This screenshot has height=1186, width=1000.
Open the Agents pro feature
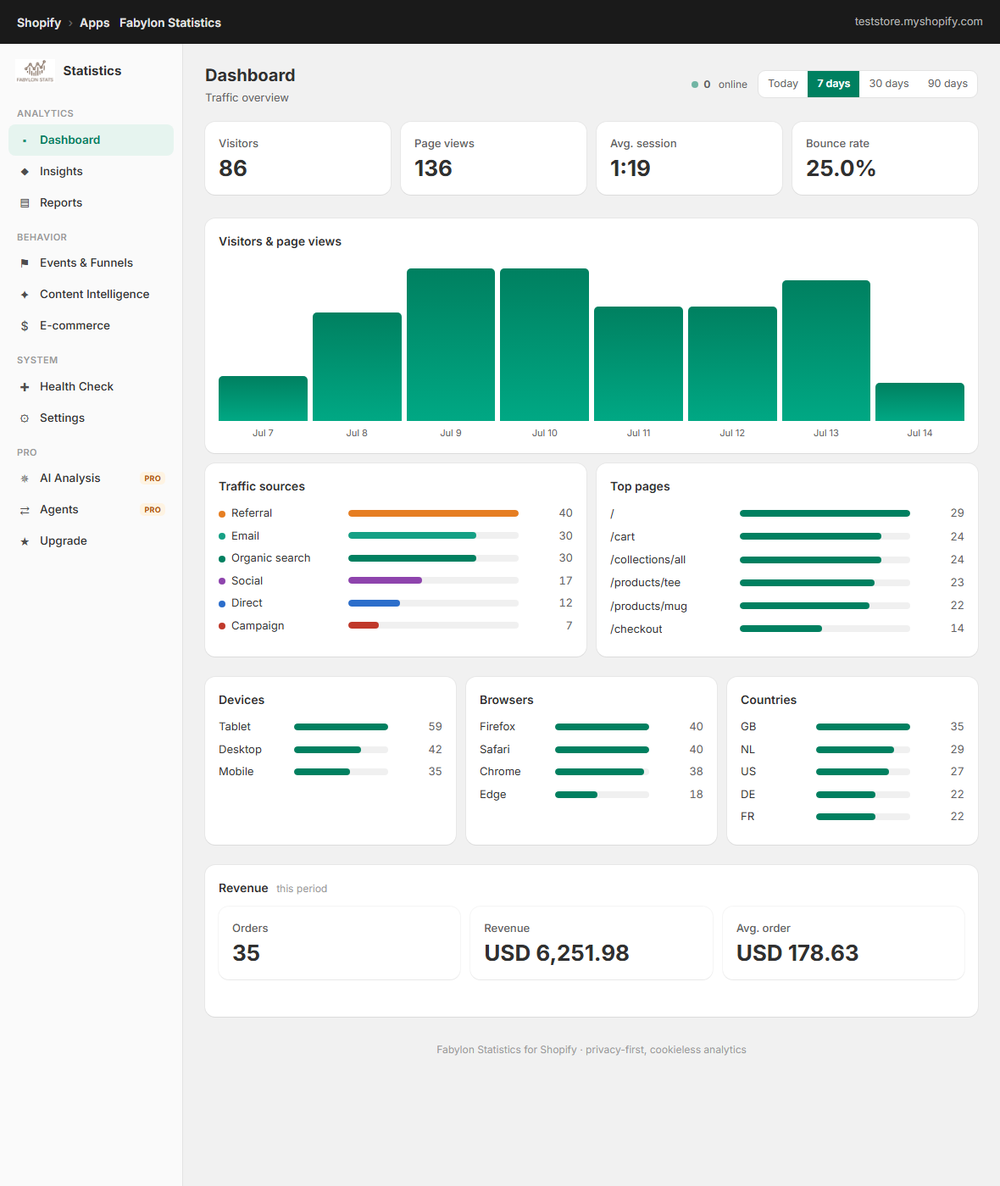[x=91, y=510]
